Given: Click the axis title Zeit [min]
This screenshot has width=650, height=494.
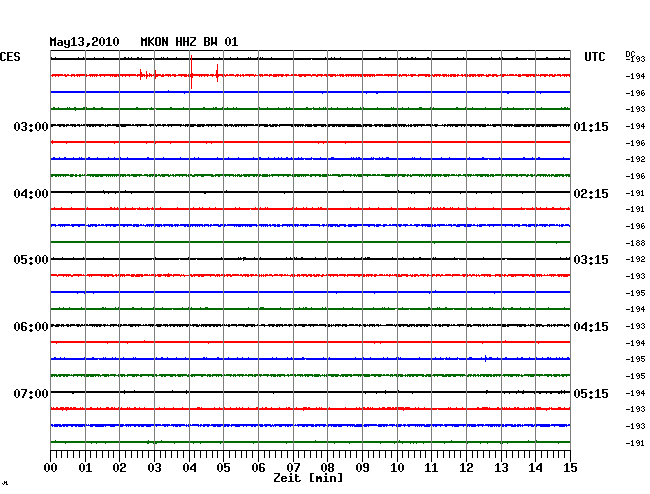Looking at the screenshot, I should pyautogui.click(x=308, y=478).
